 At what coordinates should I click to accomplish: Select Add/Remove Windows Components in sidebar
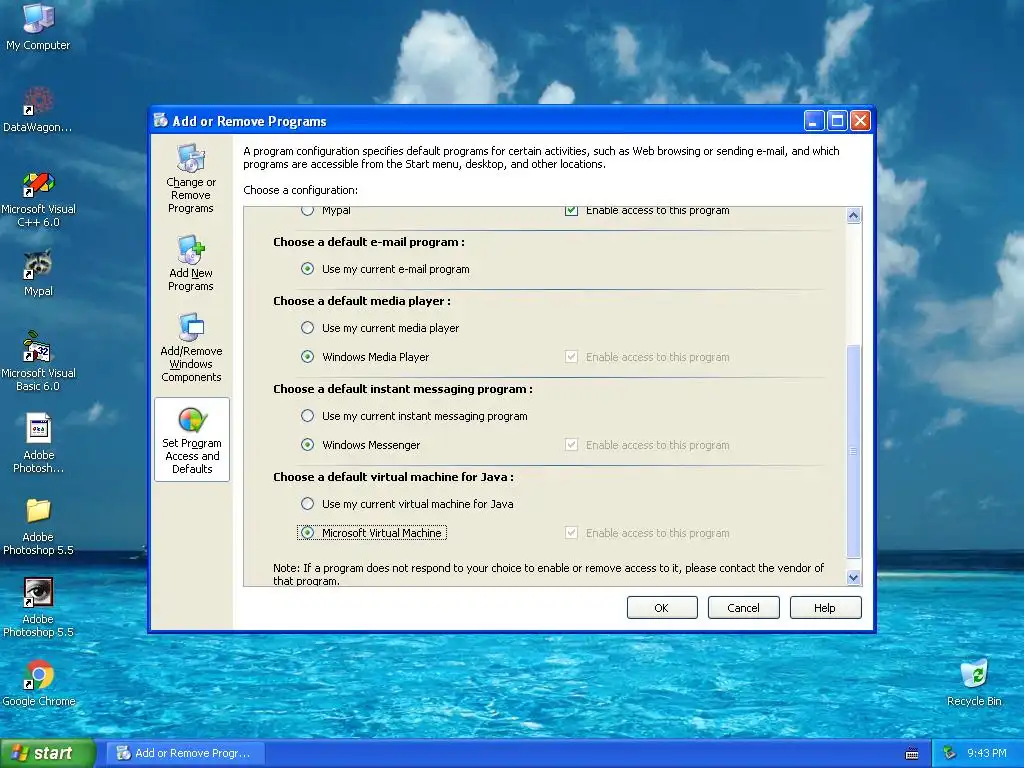191,347
